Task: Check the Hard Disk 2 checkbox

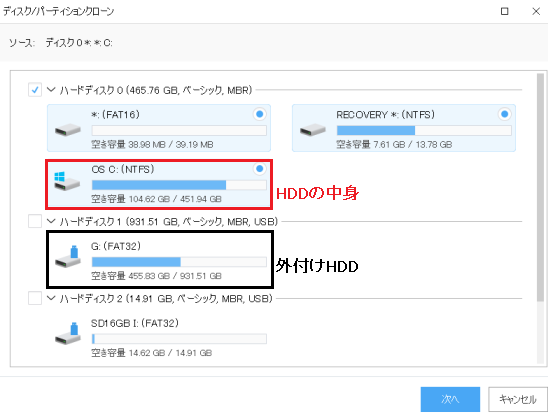Action: [35, 298]
